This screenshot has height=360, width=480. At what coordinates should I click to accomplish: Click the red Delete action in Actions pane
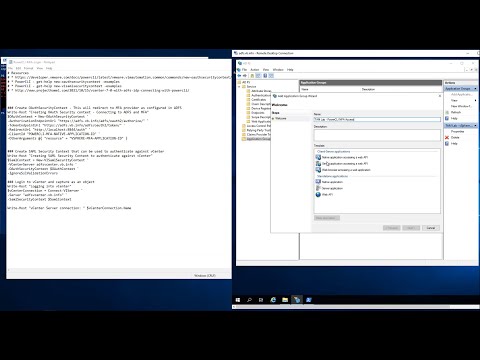(453, 137)
